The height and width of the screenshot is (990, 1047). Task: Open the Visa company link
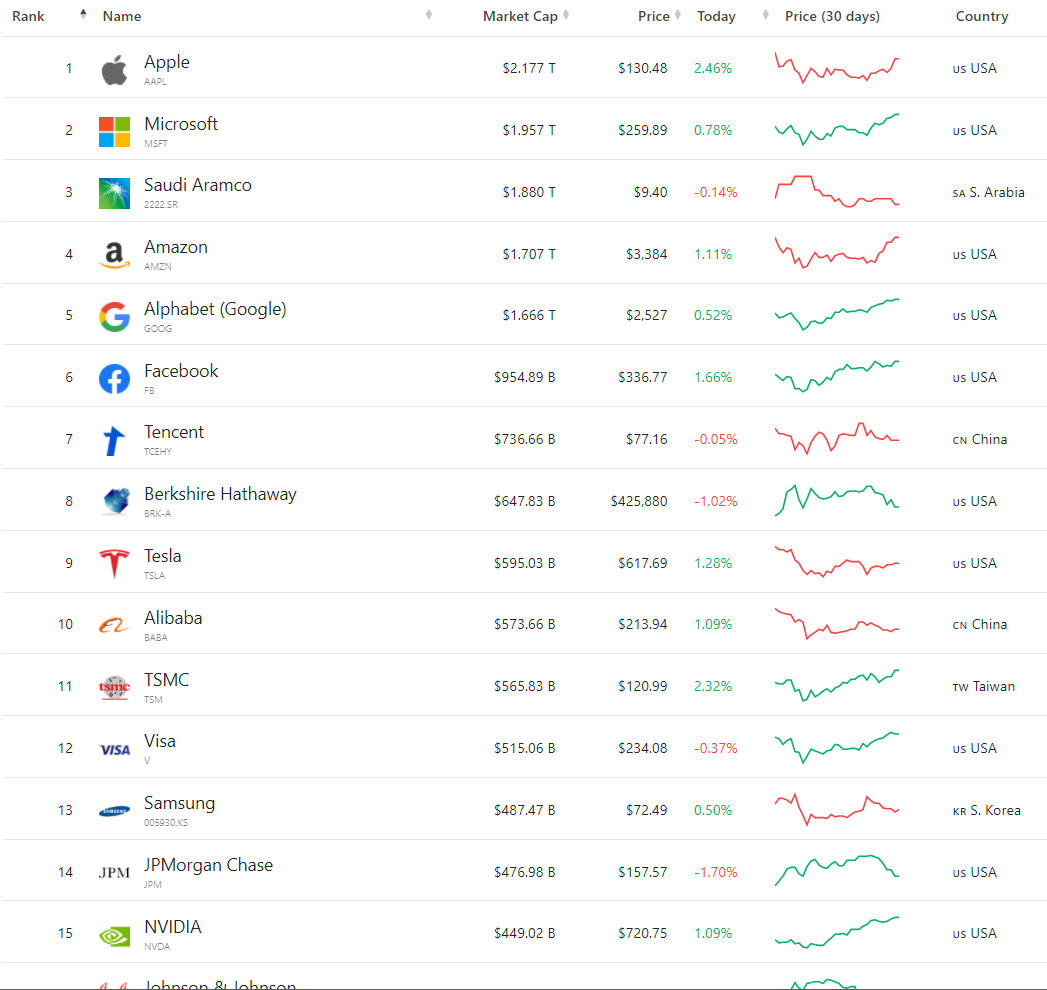point(160,741)
